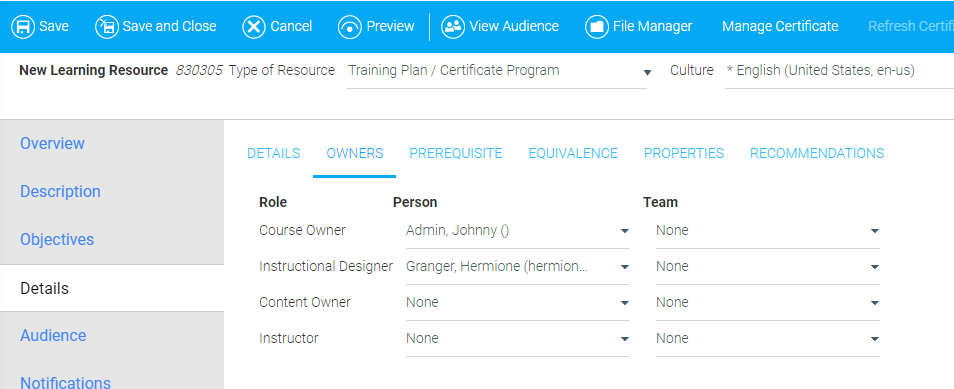Expand Content Owner team dropdown
The height and width of the screenshot is (389, 954).
768,303
